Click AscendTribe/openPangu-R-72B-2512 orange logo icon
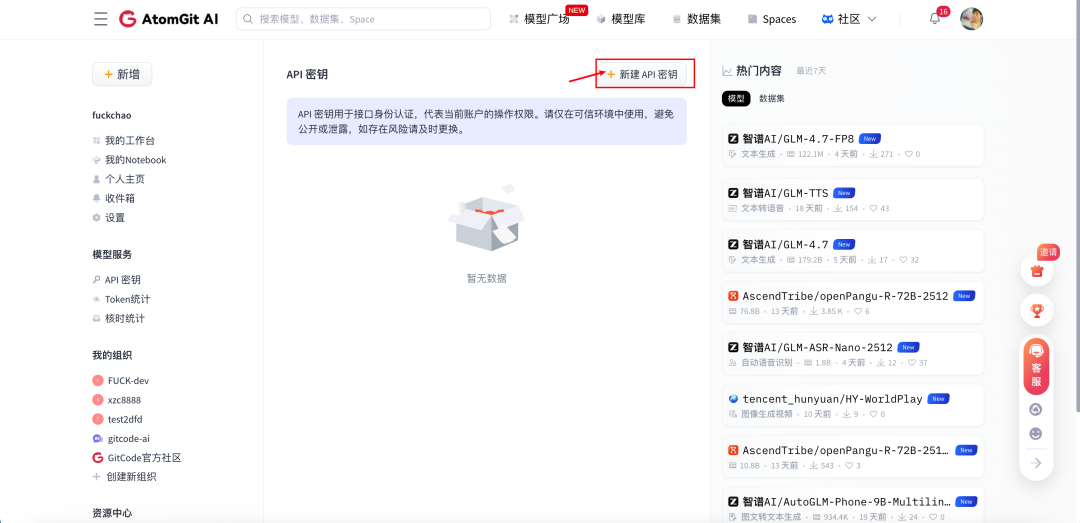 tap(733, 296)
